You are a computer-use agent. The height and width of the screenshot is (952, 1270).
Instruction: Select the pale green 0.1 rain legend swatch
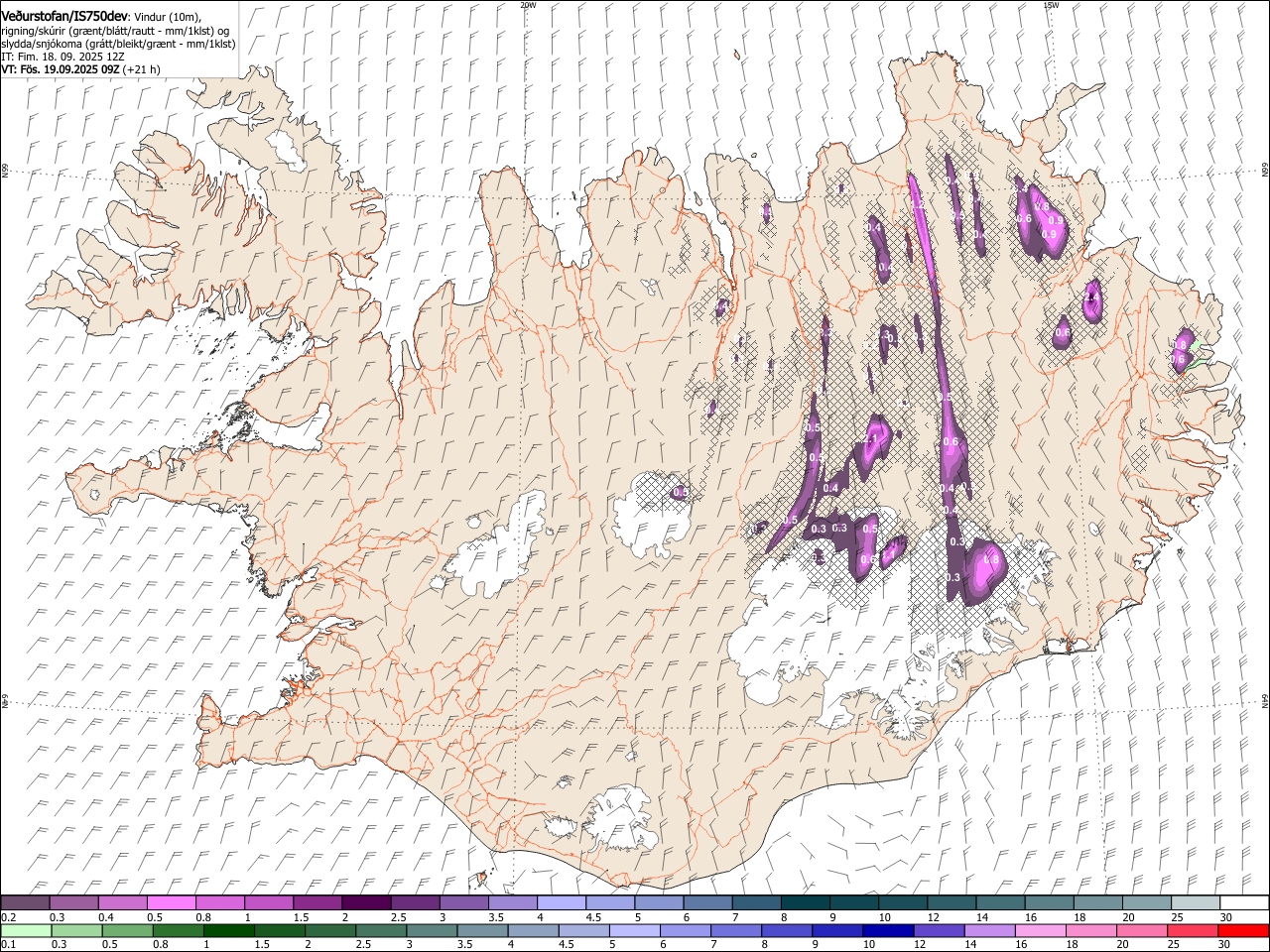[26, 931]
